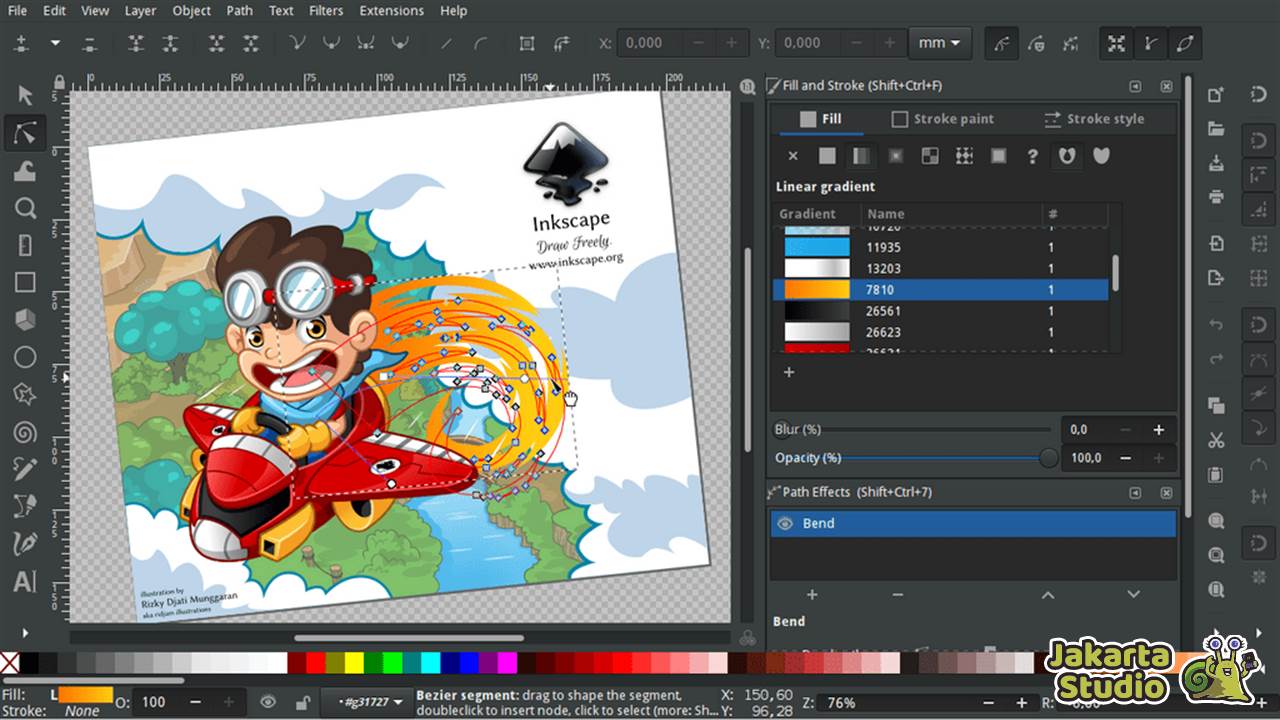This screenshot has width=1280, height=720.
Task: Collapse the Fill and Stroke panel
Action: [x=1135, y=87]
